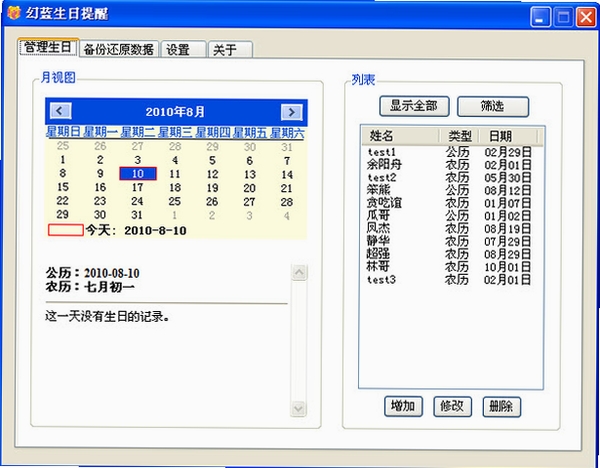Select 贪吃馆 row in list
The image size is (600, 468).
(x=450, y=203)
